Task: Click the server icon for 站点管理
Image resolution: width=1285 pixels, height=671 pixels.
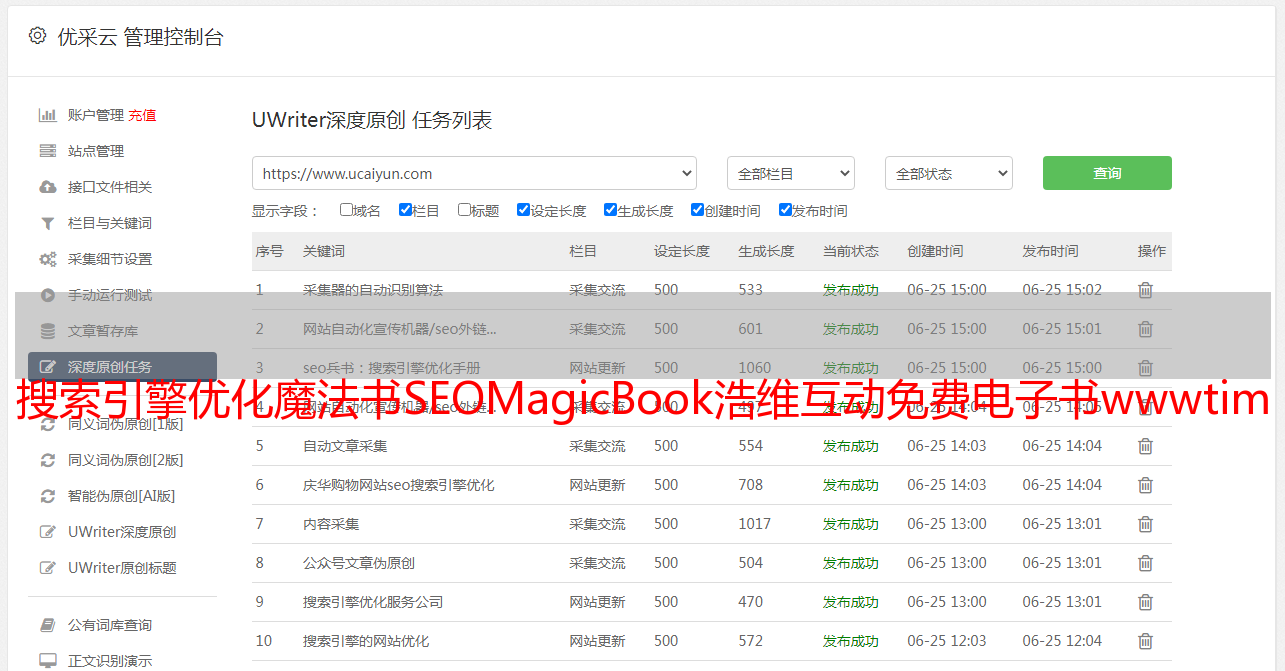Action: point(47,151)
